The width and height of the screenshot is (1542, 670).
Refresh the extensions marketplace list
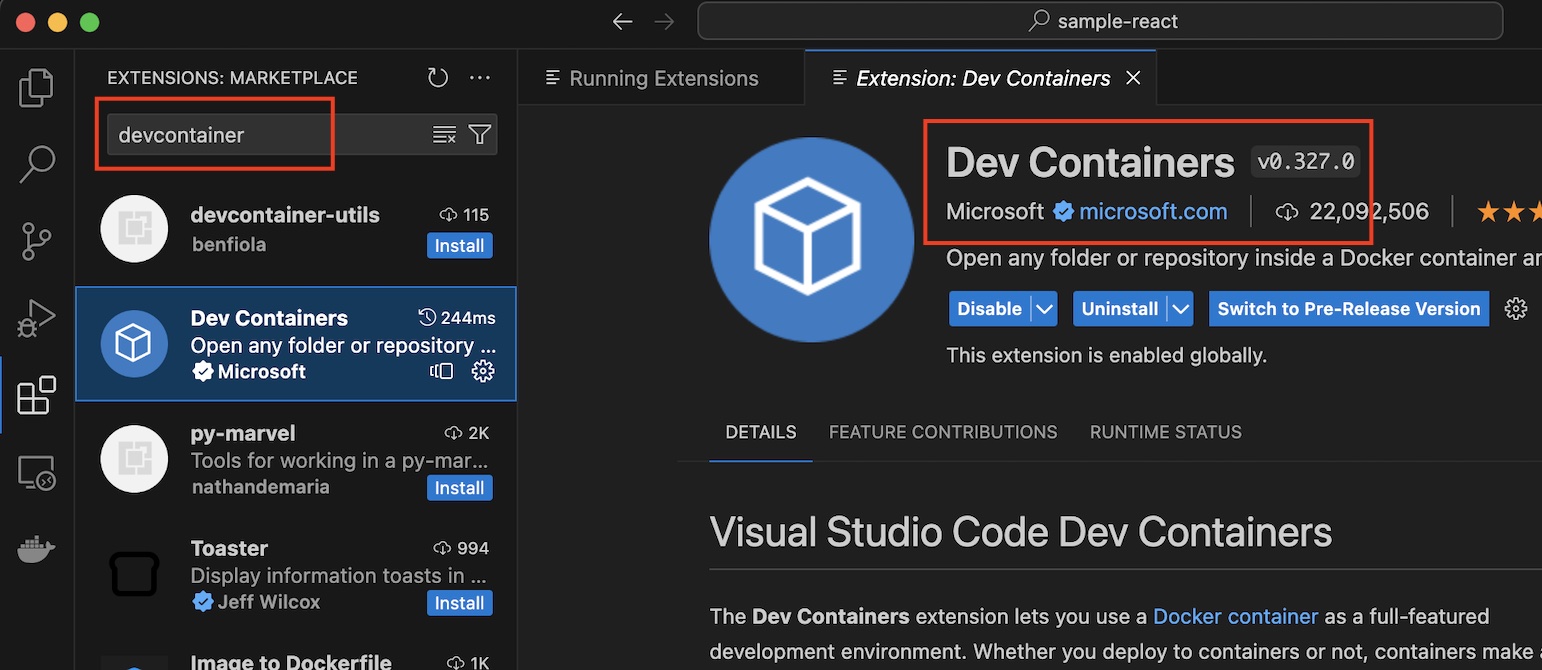[437, 78]
